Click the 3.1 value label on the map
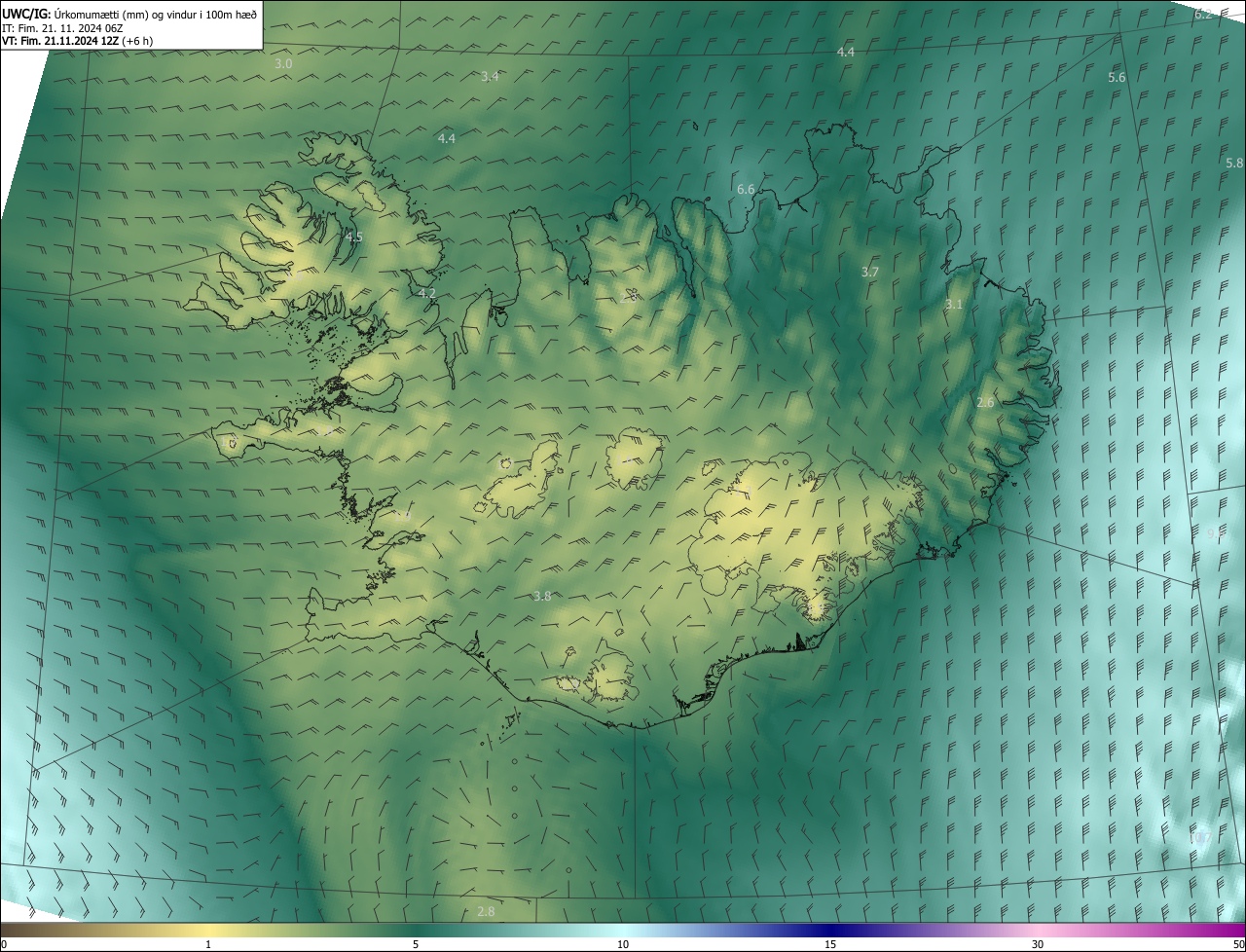The image size is (1246, 952). [x=954, y=305]
